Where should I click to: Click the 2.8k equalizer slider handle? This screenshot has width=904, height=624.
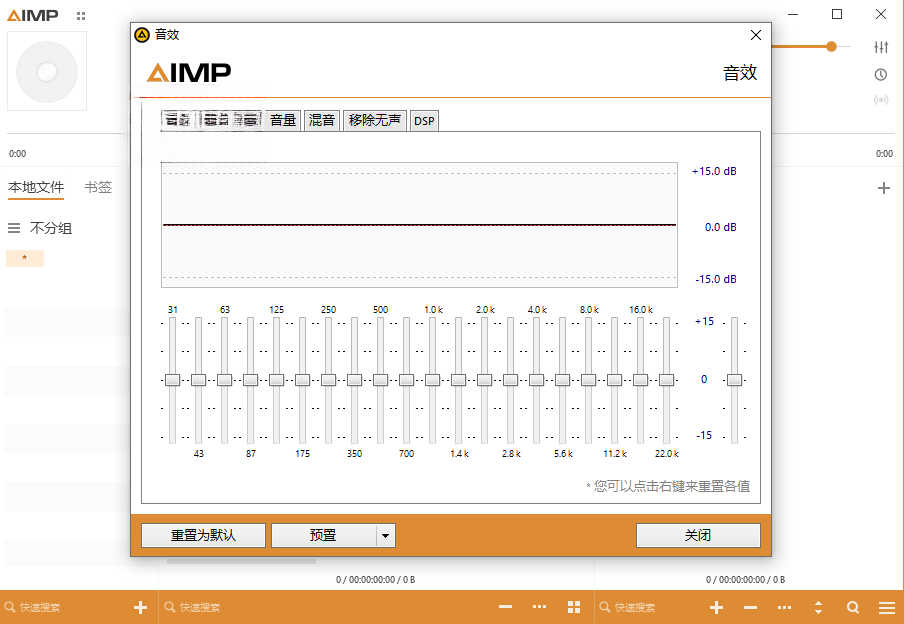(x=510, y=379)
